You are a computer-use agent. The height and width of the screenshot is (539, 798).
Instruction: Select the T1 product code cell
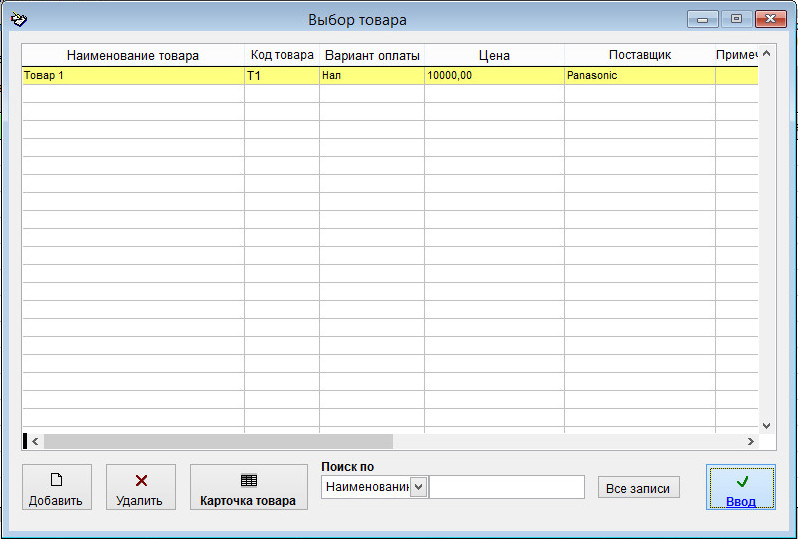coord(282,75)
